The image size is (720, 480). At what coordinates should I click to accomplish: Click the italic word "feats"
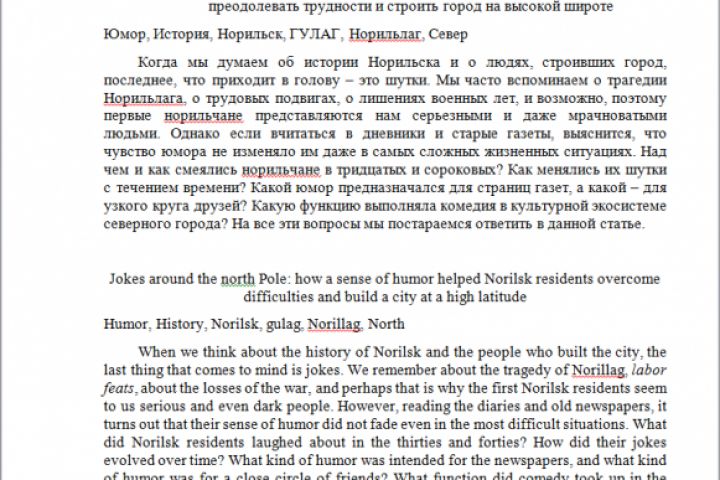(120, 388)
